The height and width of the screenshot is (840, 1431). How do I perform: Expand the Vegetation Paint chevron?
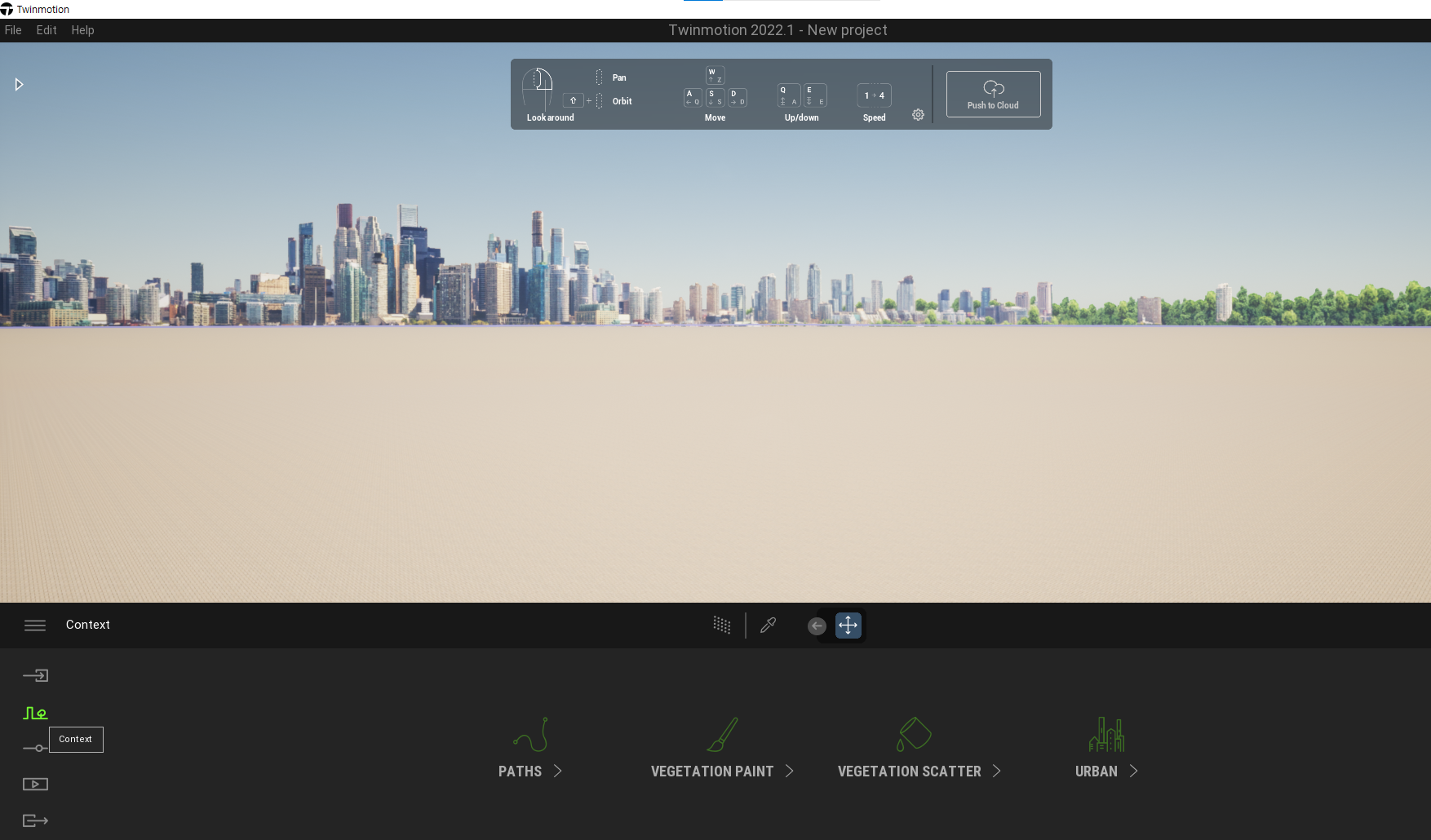coord(790,771)
